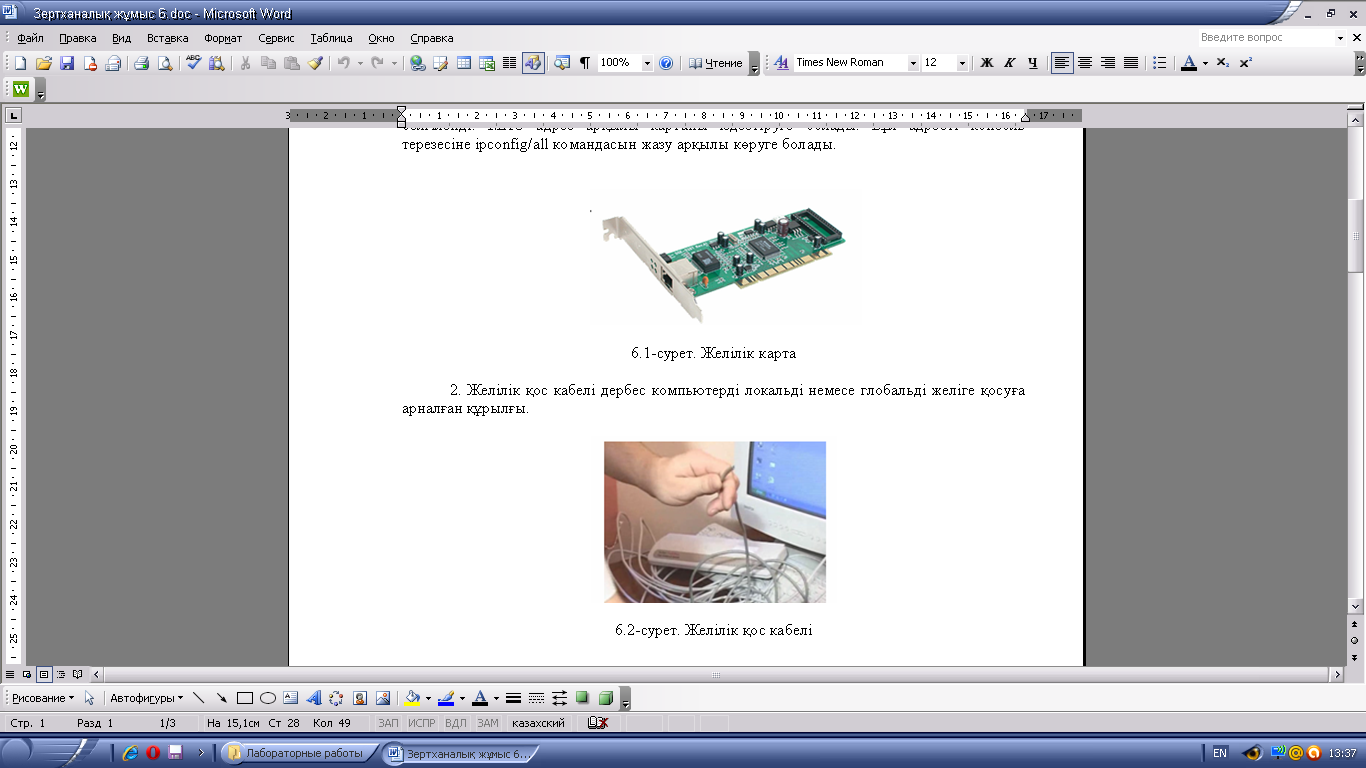This screenshot has height=768, width=1366.
Task: Select the Rectangle drawing tool
Action: (244, 698)
